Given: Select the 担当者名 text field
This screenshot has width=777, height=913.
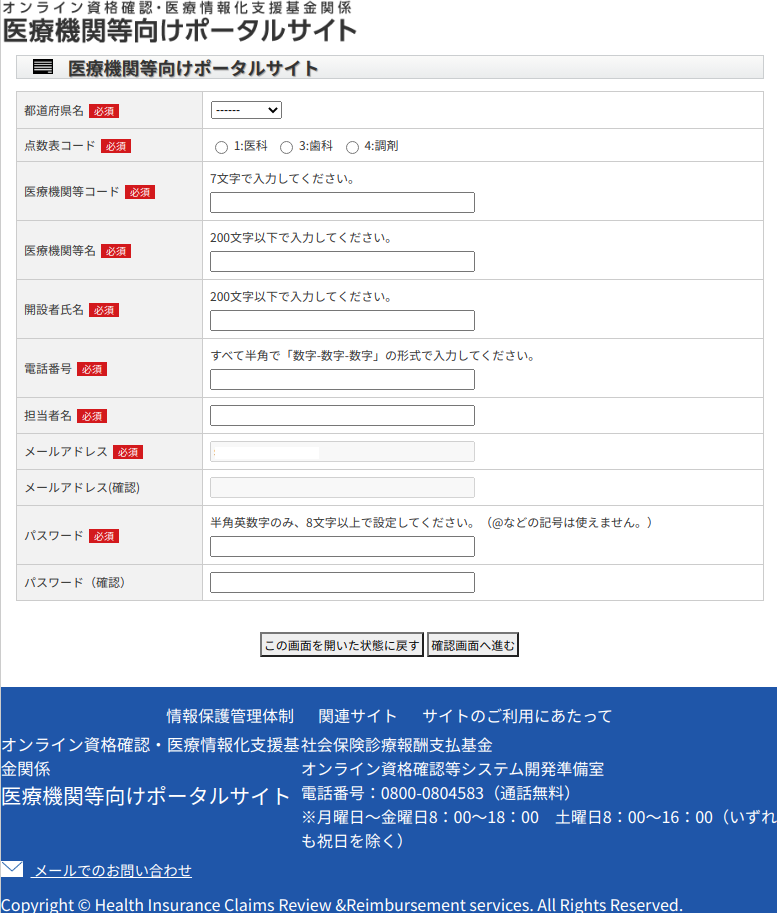Looking at the screenshot, I should click(x=342, y=416).
